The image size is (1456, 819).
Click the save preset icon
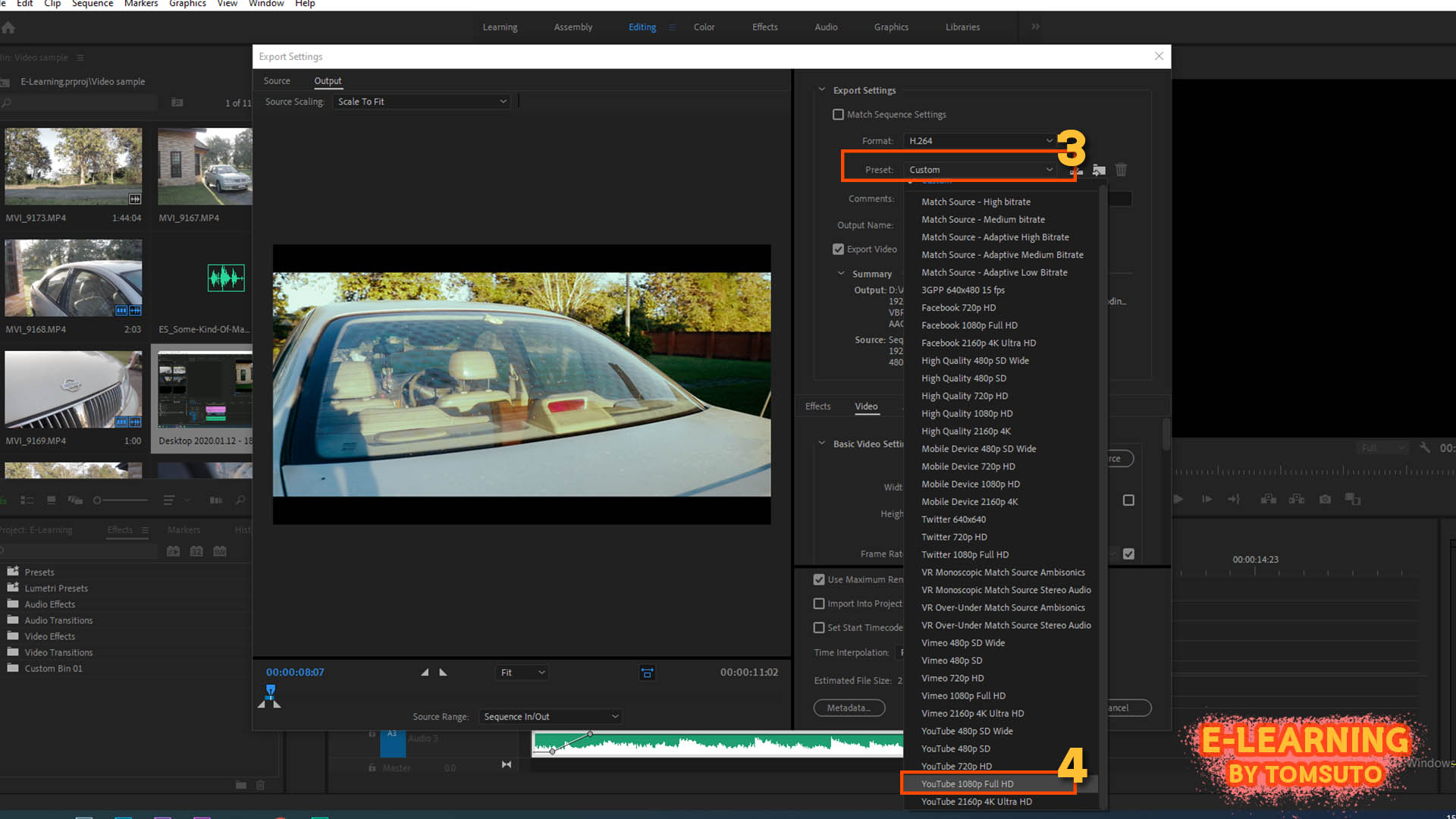[1075, 170]
